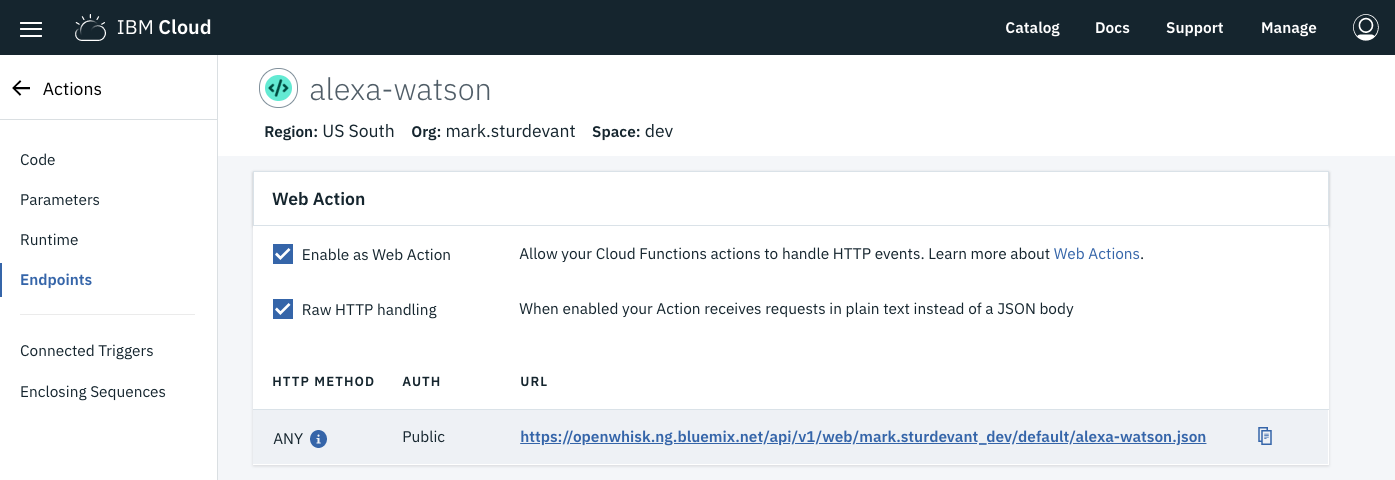Open the alexa-watson.json endpoint URL
Image resolution: width=1395 pixels, height=480 pixels.
coord(863,437)
